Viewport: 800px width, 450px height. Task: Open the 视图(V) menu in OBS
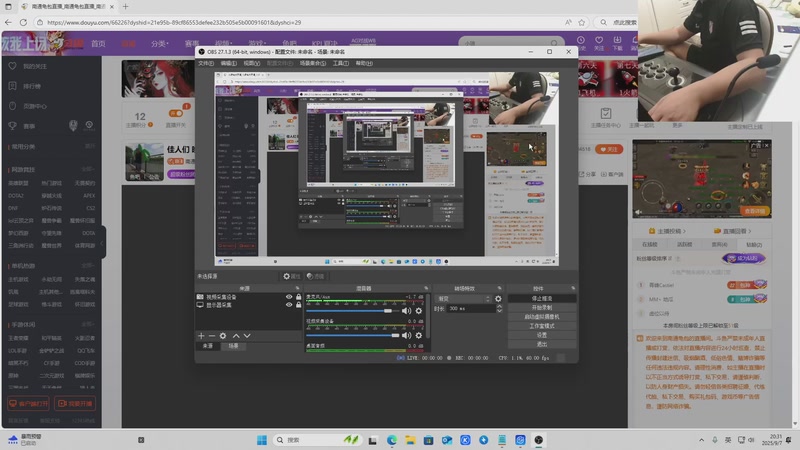(x=252, y=63)
